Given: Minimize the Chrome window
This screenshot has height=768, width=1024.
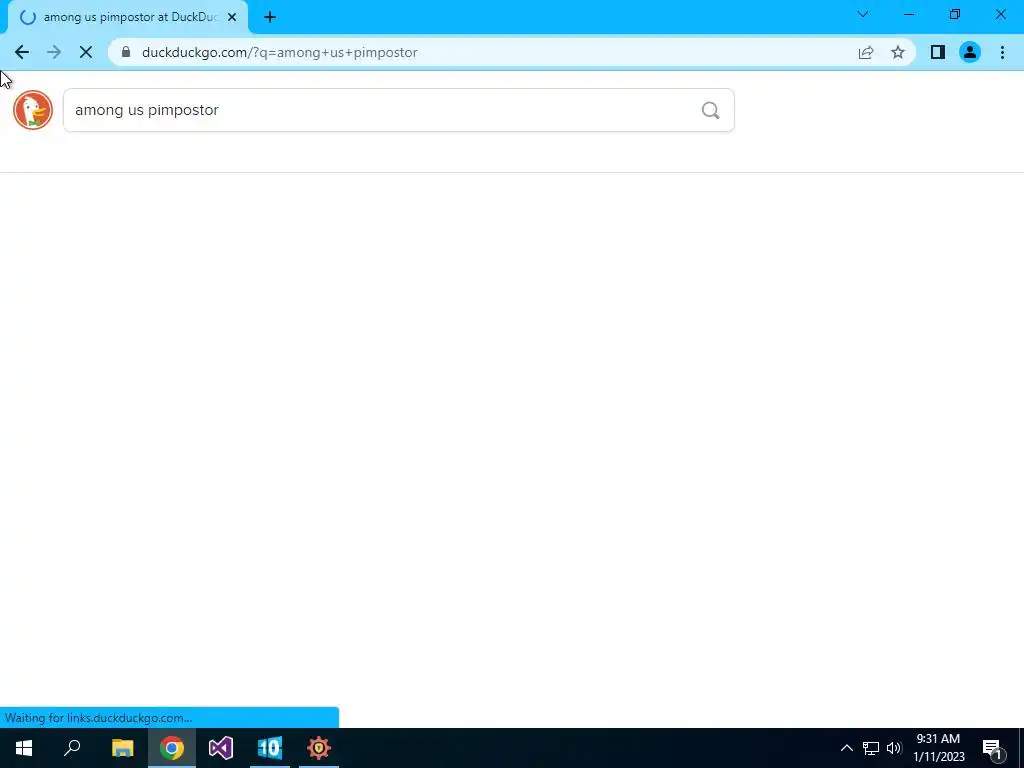Looking at the screenshot, I should pos(908,14).
